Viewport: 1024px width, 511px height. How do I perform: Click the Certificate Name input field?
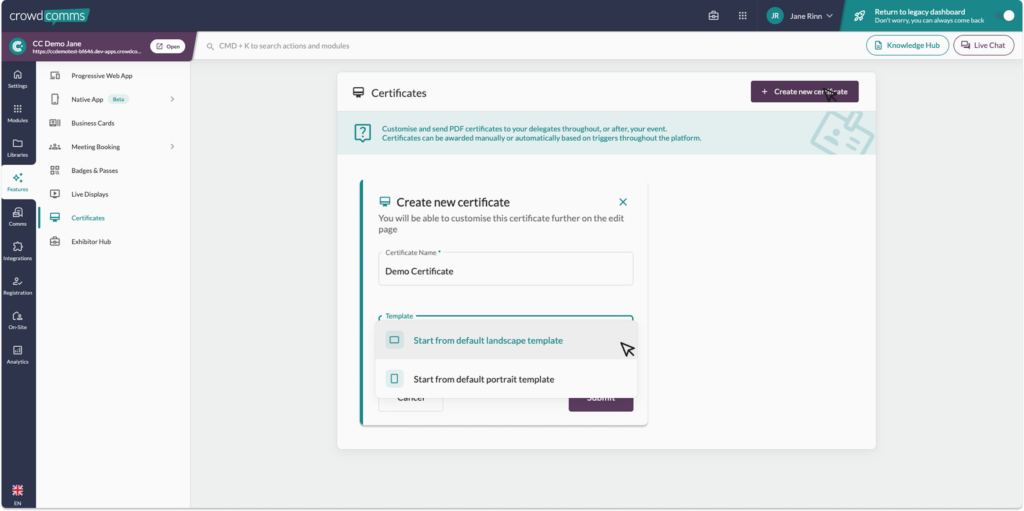(505, 271)
